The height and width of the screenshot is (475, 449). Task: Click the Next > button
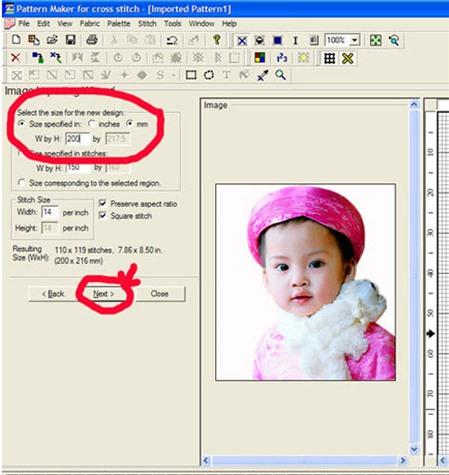104,294
